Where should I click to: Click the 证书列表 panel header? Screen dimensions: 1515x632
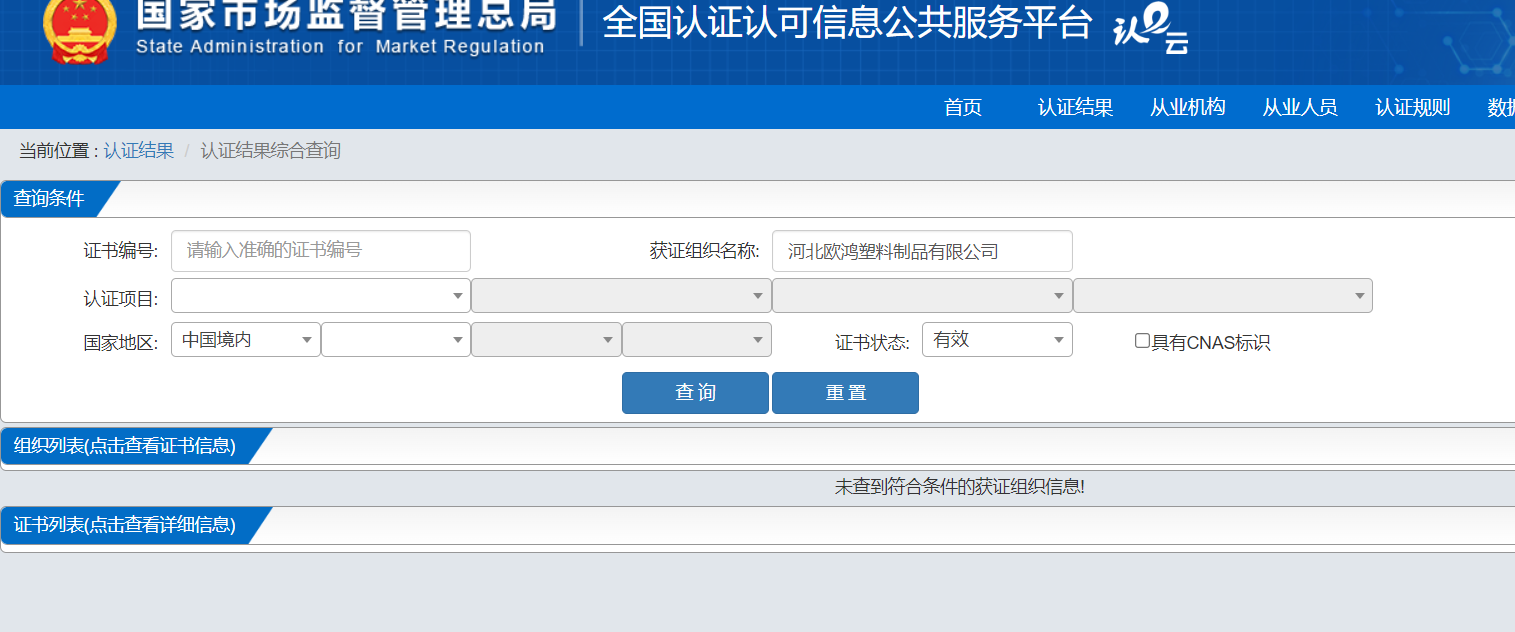[x=125, y=525]
